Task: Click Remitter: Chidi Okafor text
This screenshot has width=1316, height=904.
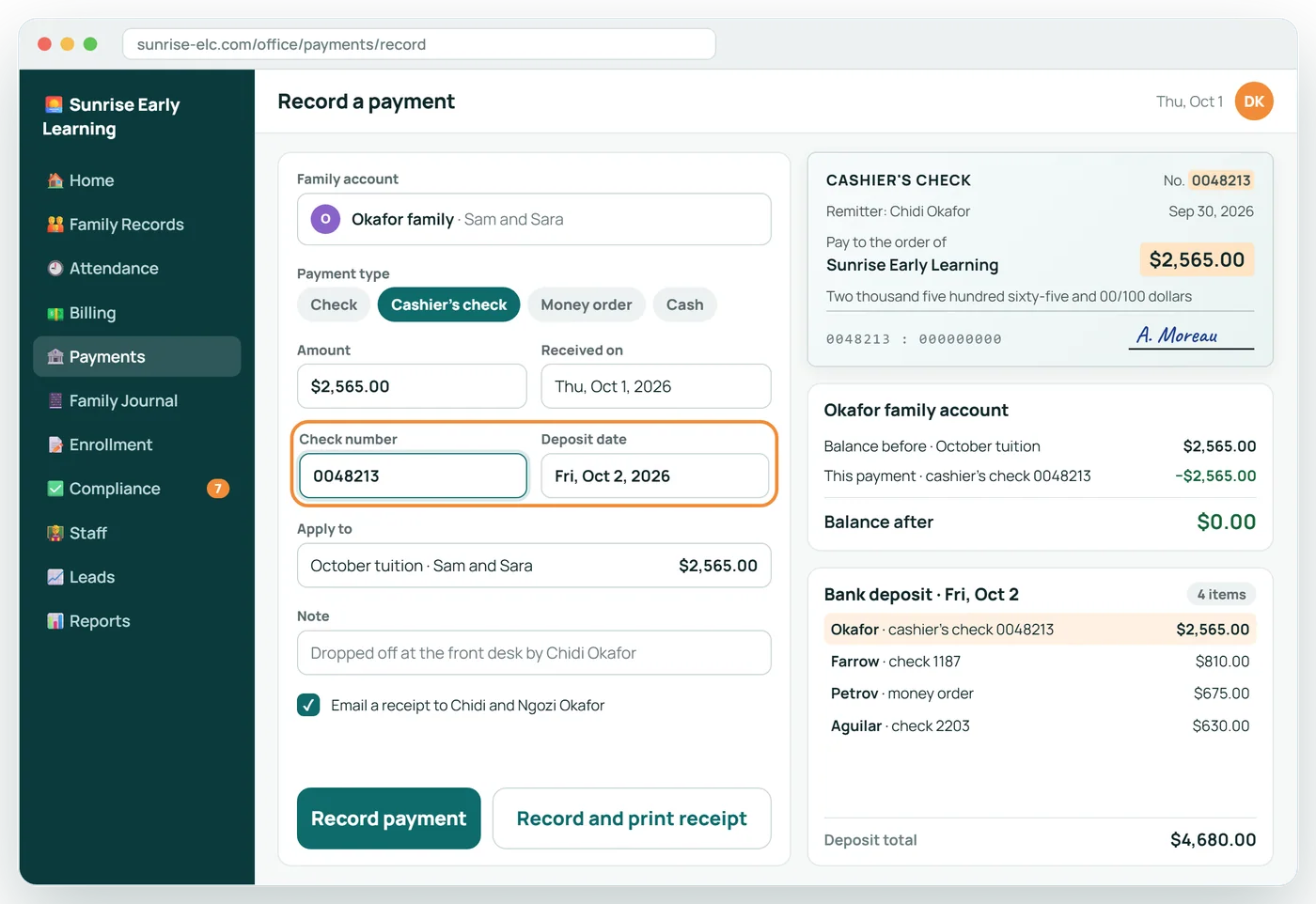Action: click(x=898, y=211)
